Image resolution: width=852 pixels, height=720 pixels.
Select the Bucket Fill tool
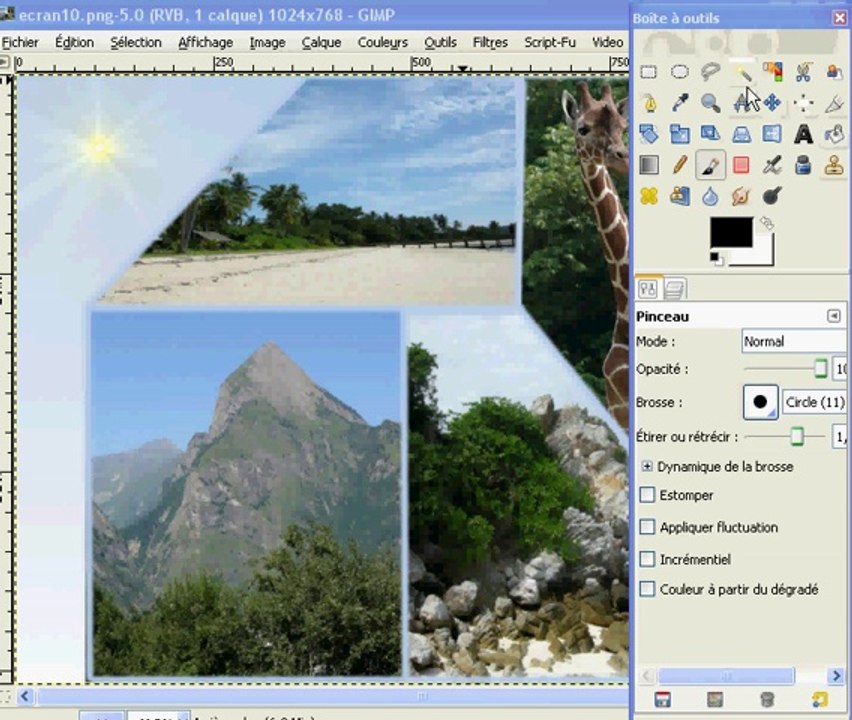pos(834,134)
